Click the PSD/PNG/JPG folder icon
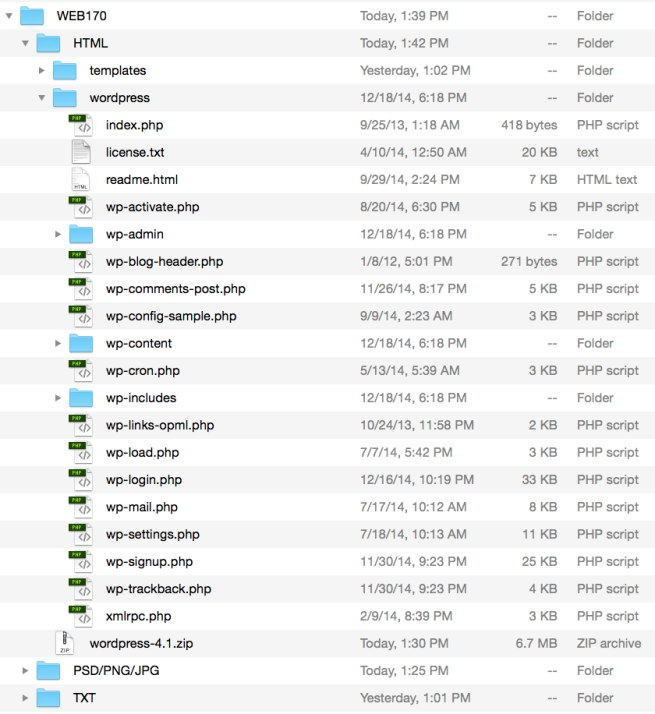The image size is (655, 714). 48,671
